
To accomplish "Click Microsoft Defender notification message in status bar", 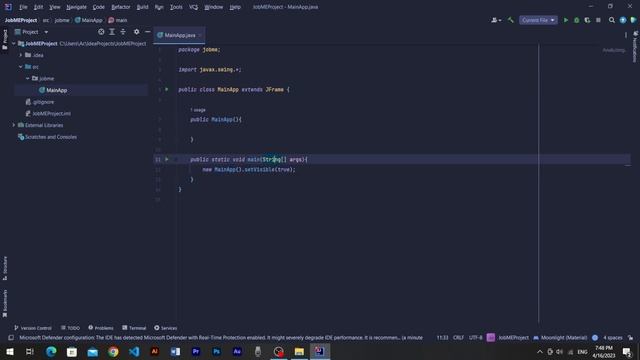I will pos(221,338).
